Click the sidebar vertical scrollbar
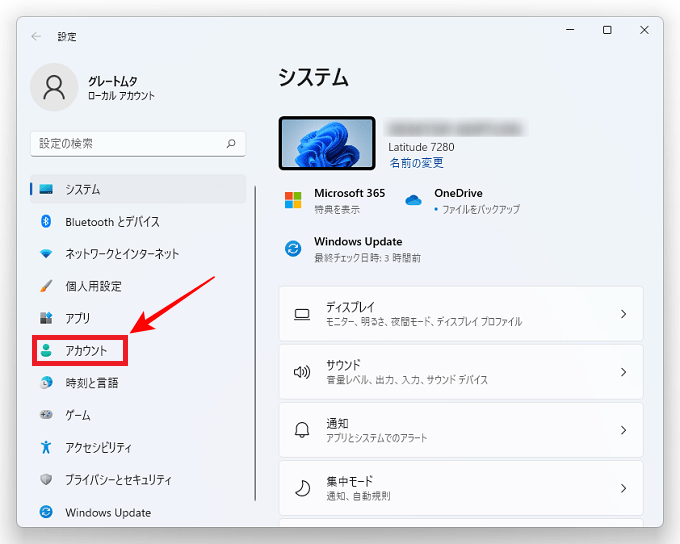 (255, 344)
